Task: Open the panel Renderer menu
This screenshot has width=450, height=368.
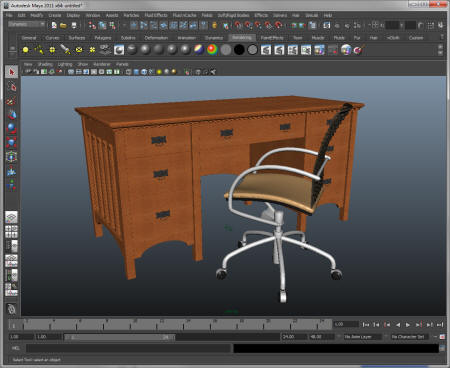Action: (x=102, y=64)
